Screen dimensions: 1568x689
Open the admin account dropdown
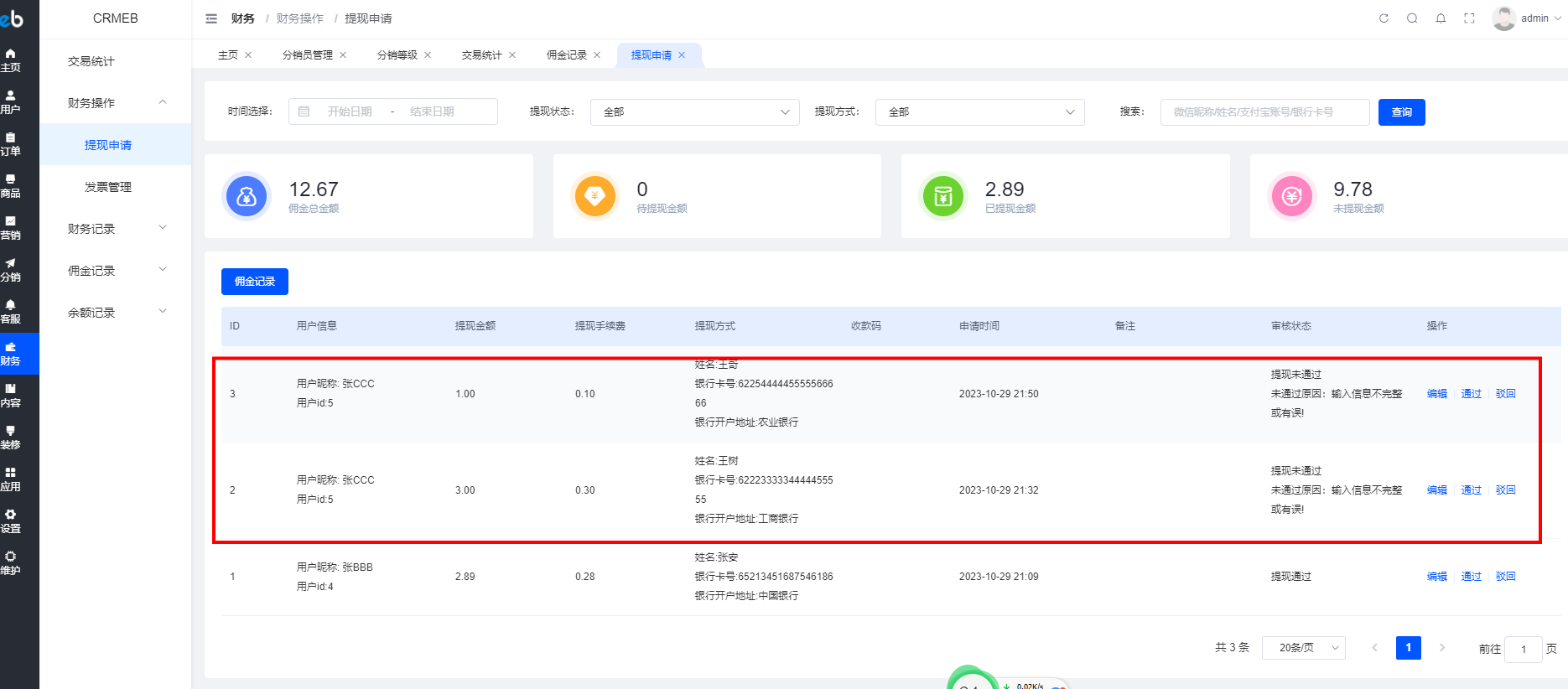(1541, 18)
